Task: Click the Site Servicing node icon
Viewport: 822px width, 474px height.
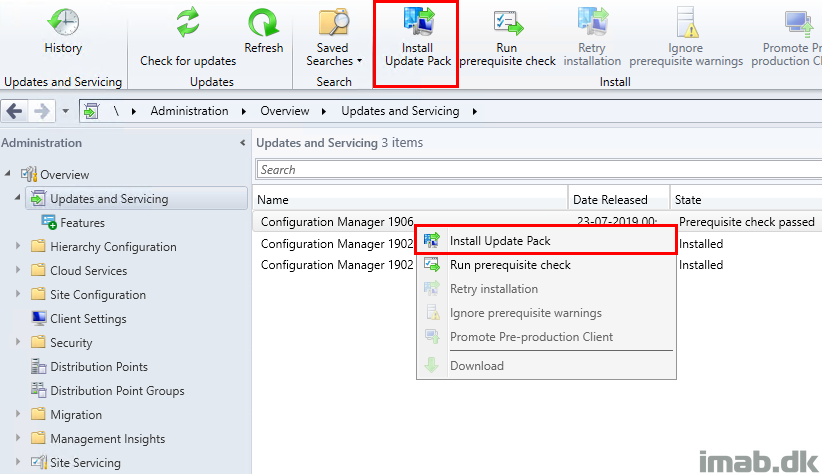Action: click(39, 462)
